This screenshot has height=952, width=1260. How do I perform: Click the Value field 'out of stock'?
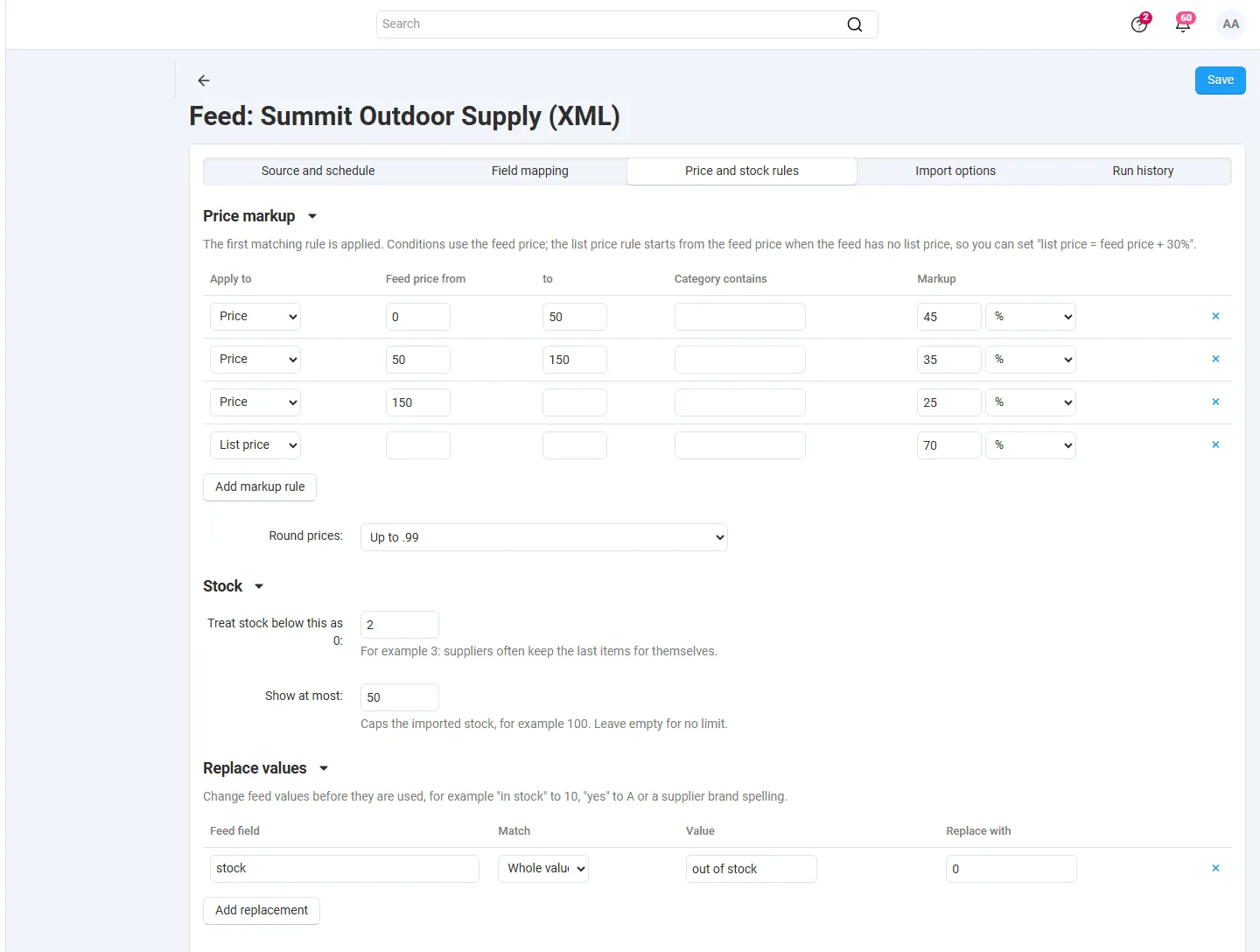(x=752, y=869)
